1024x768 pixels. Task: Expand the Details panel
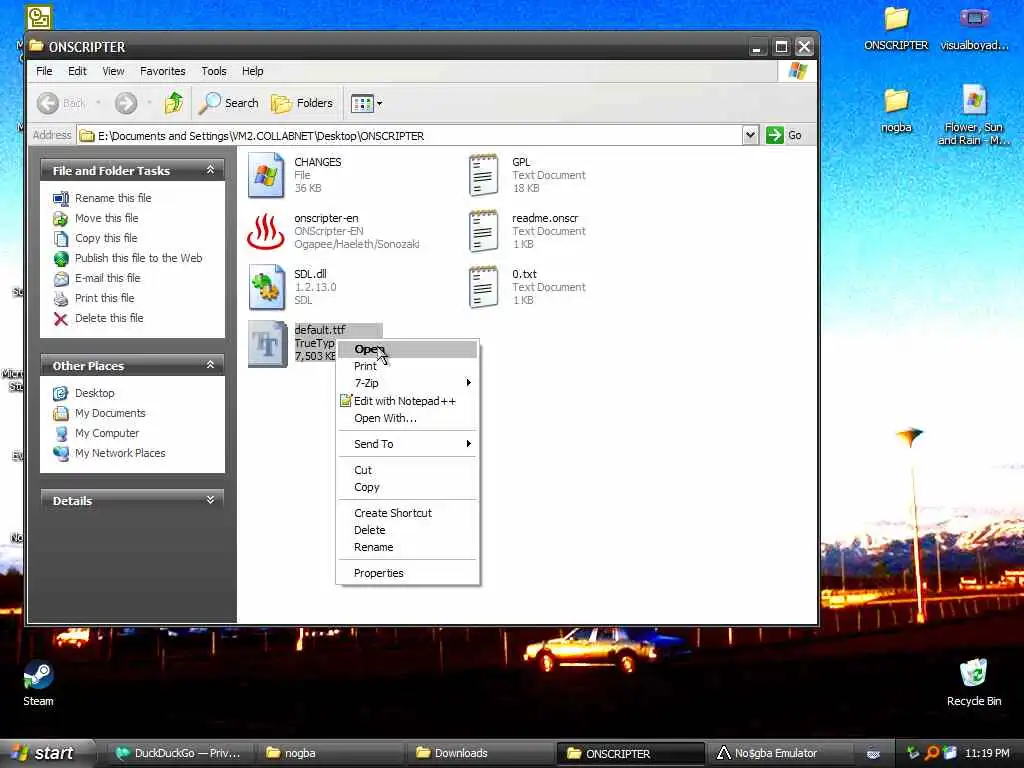(x=210, y=500)
